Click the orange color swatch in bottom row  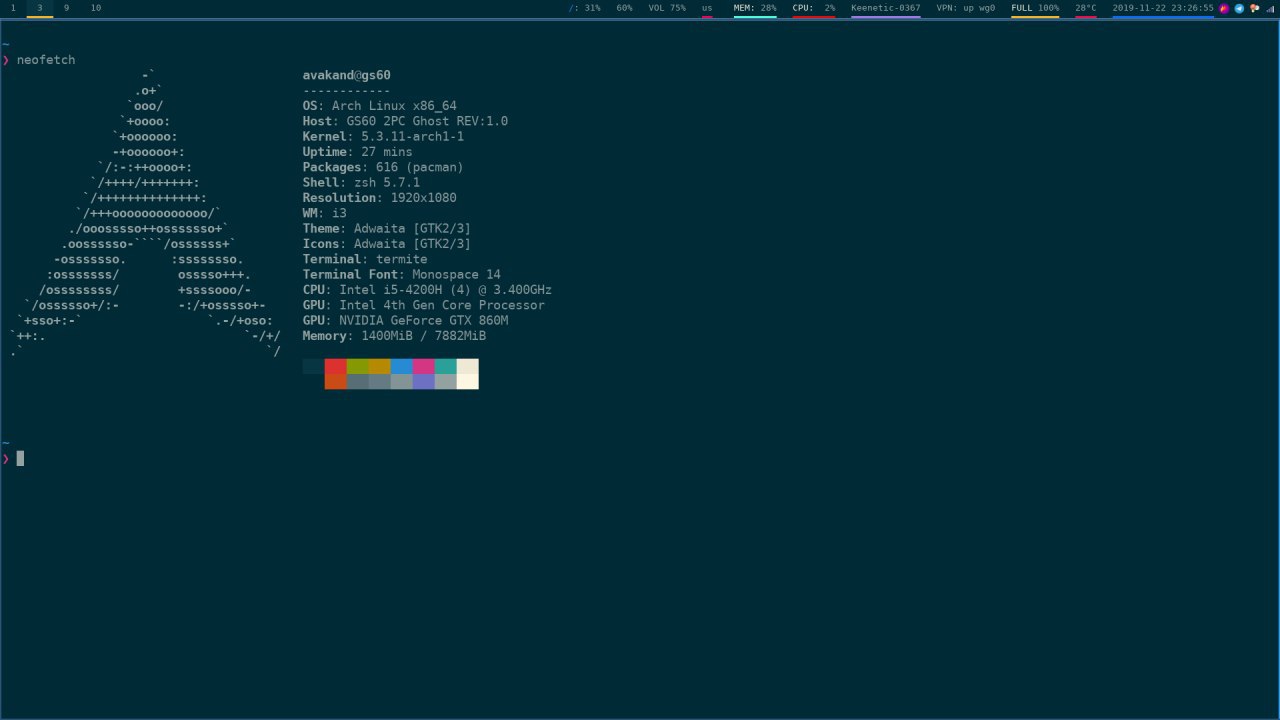[336, 381]
